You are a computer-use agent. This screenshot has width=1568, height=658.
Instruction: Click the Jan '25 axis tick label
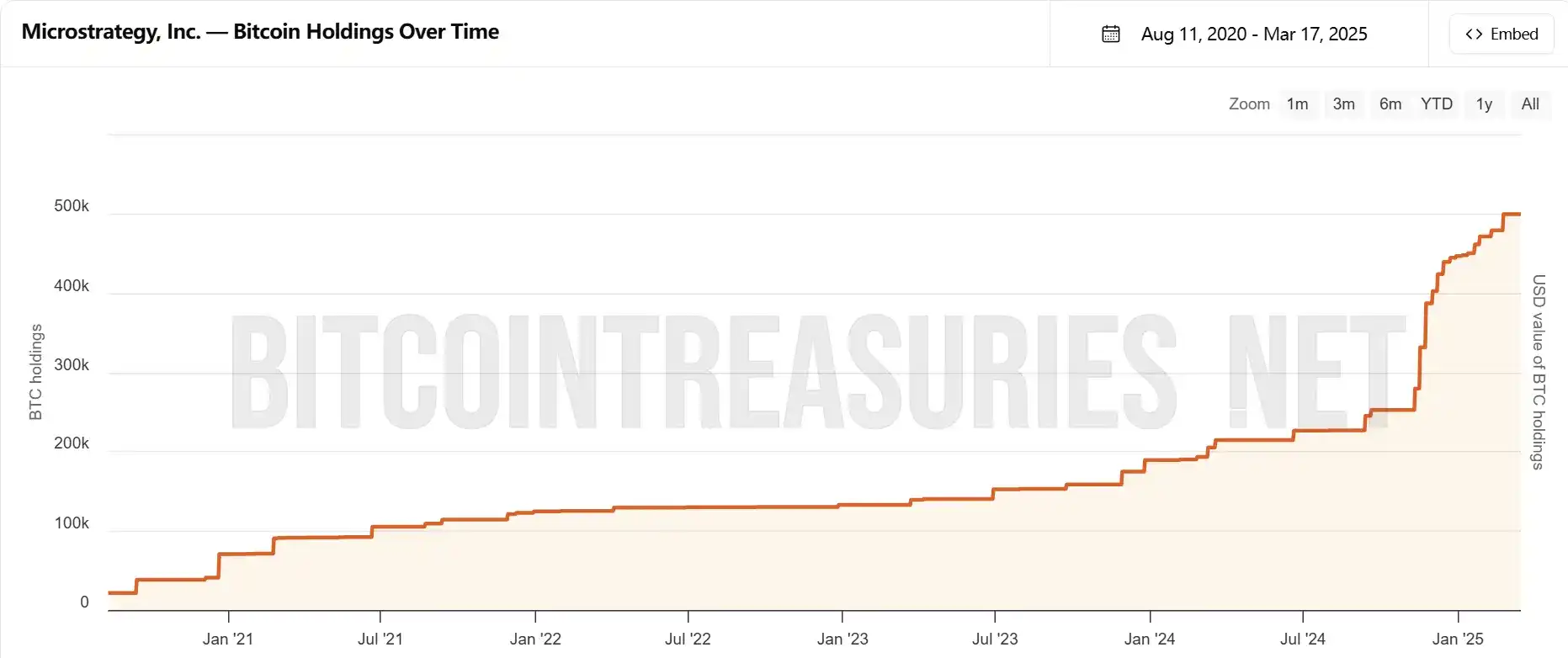pos(1458,639)
